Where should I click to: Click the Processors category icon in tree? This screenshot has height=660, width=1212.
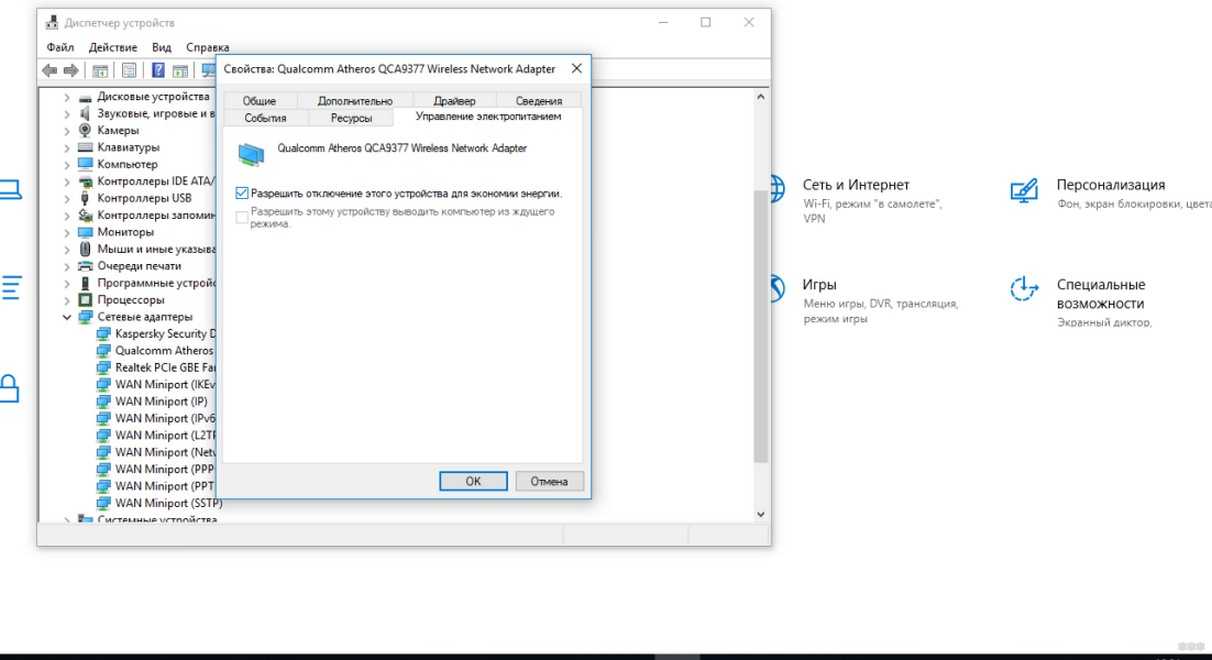[85, 300]
